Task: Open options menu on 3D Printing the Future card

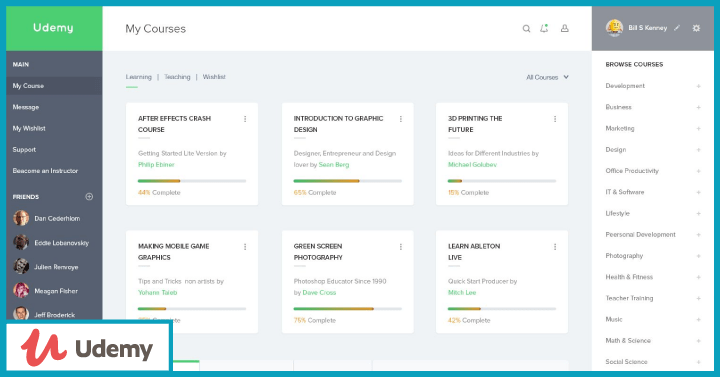Action: (x=555, y=119)
